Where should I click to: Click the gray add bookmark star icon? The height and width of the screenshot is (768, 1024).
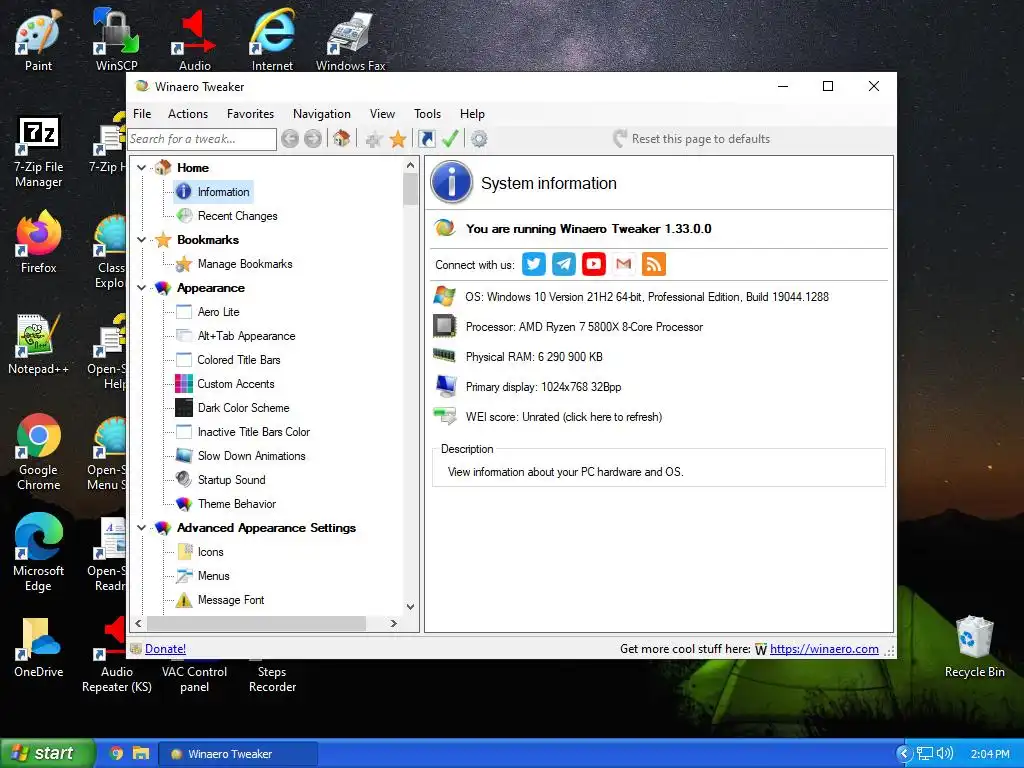pos(374,138)
